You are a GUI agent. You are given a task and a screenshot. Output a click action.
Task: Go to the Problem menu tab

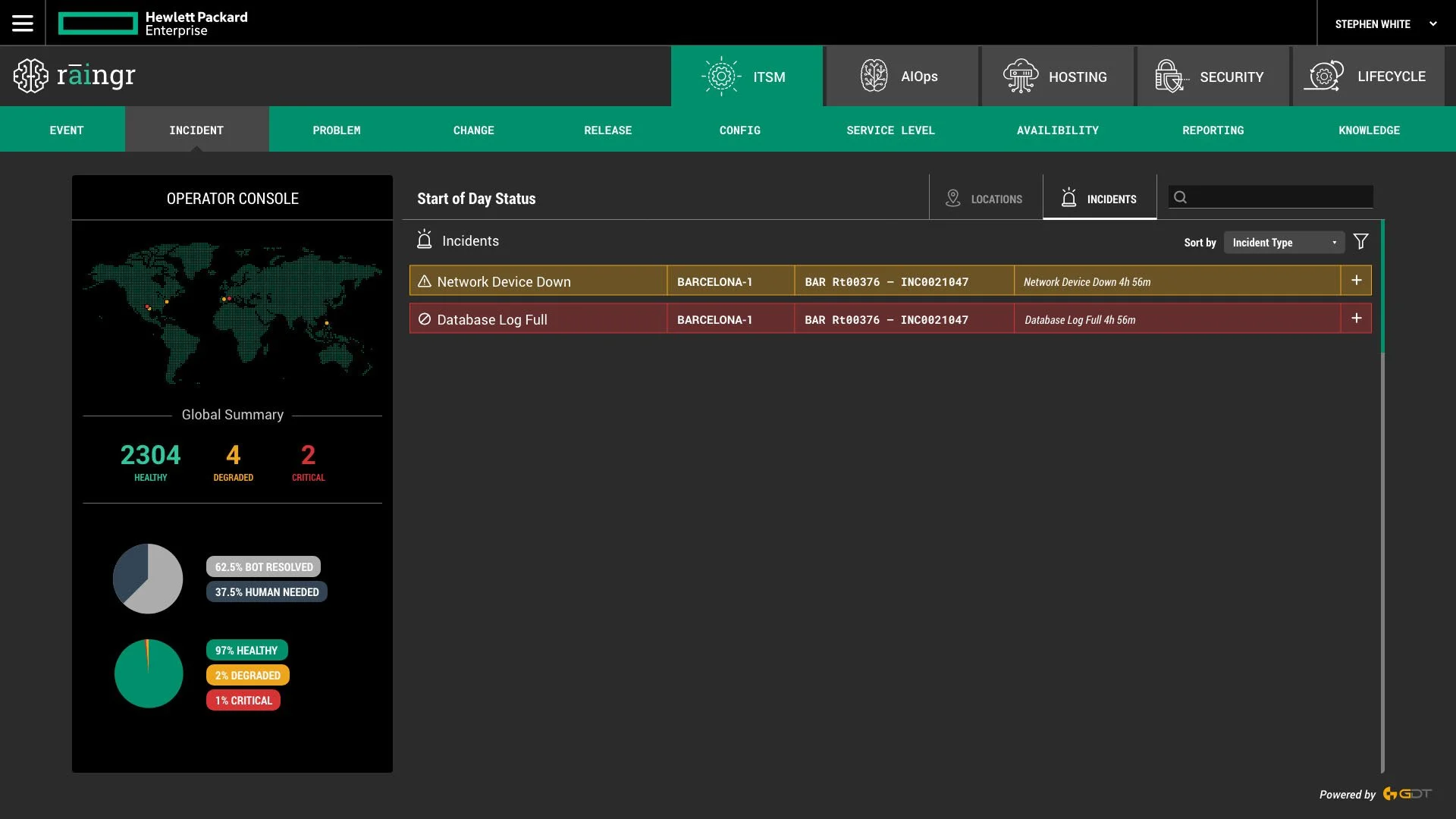tap(337, 130)
